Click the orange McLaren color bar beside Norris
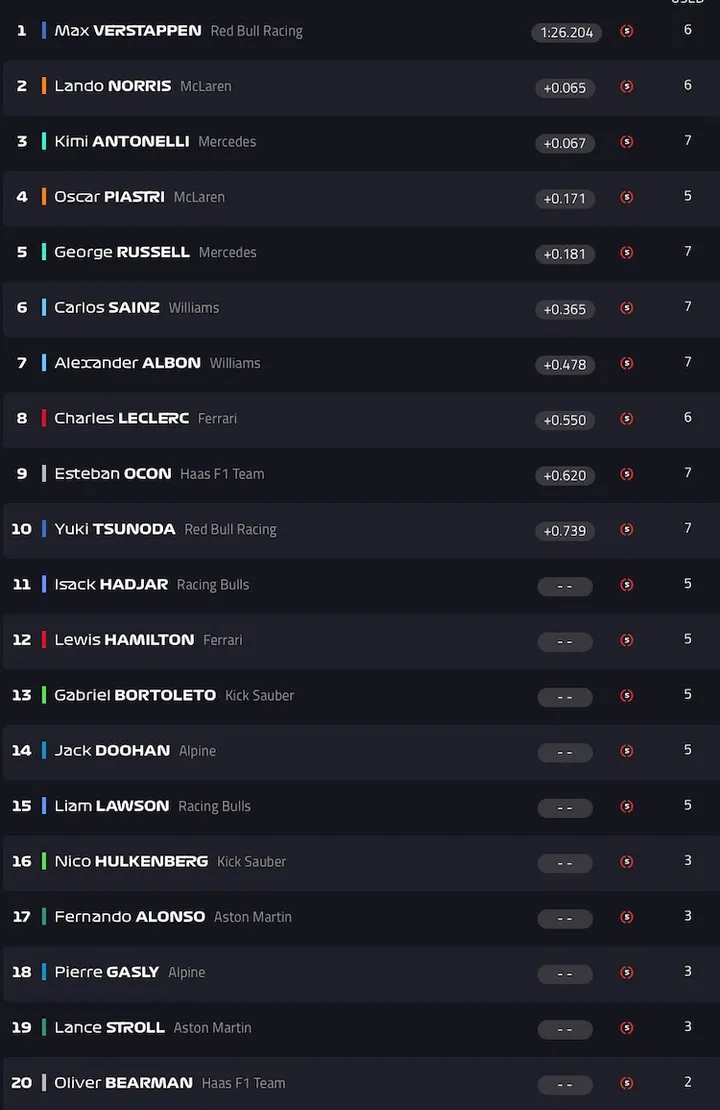 (44, 86)
